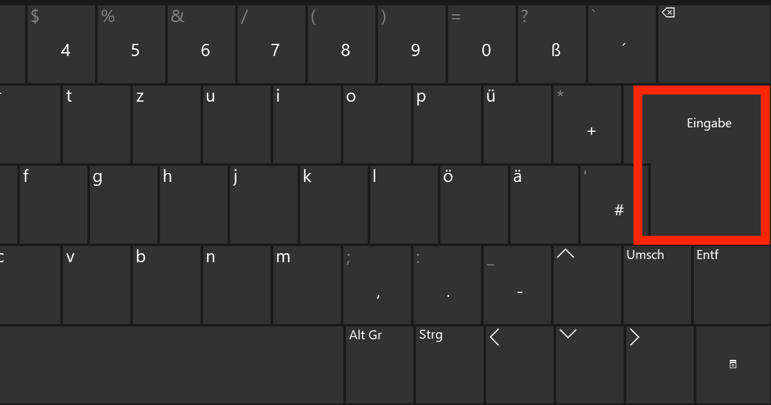771x405 pixels.
Task: Tap the number 7 key
Action: coord(271,44)
